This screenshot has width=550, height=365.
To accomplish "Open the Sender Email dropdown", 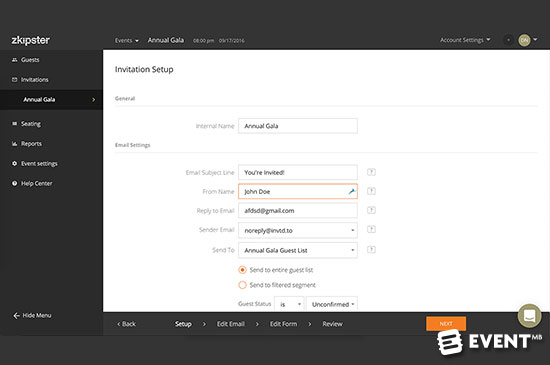I will coord(298,230).
